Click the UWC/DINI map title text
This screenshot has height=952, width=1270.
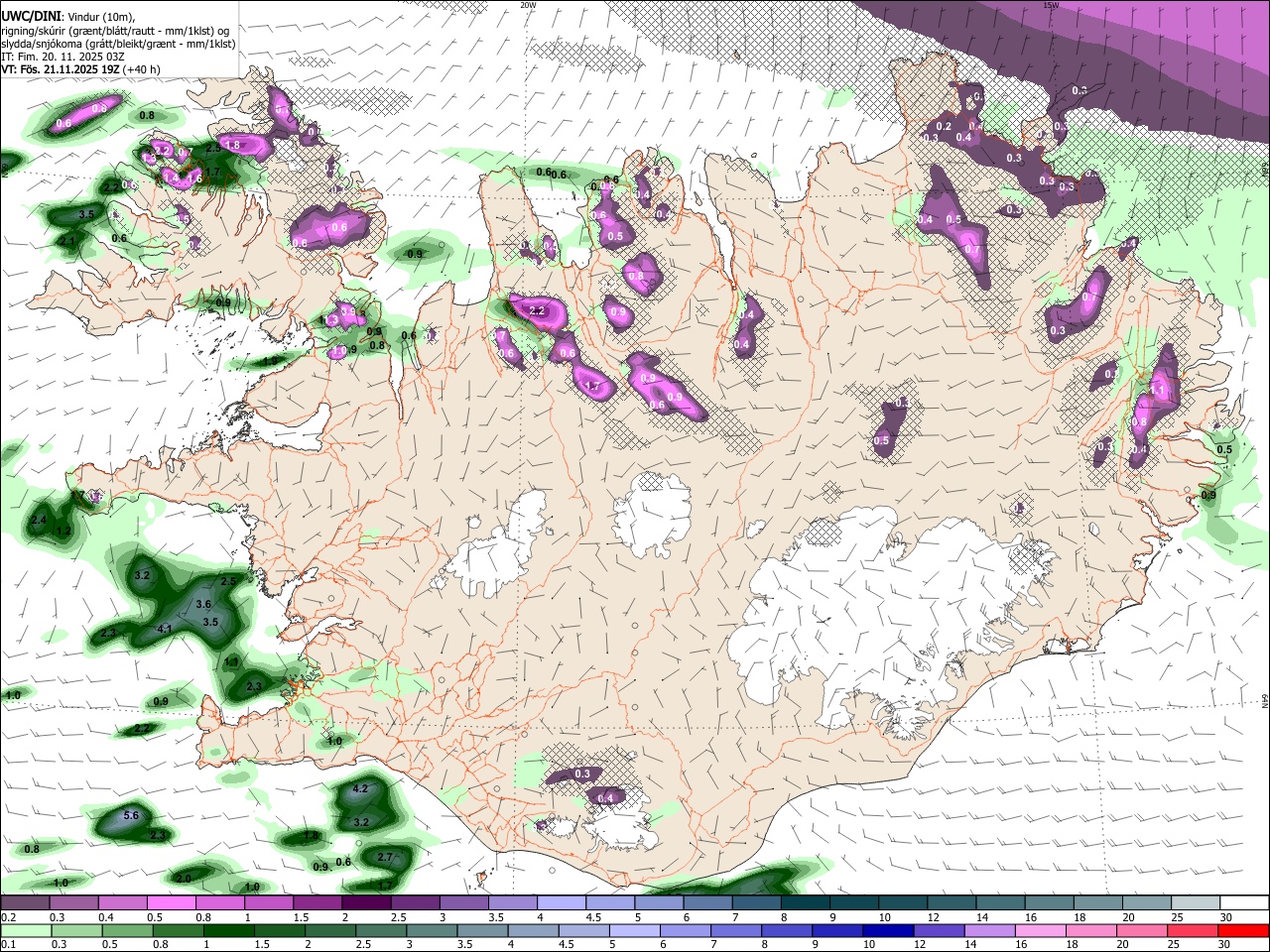point(30,15)
